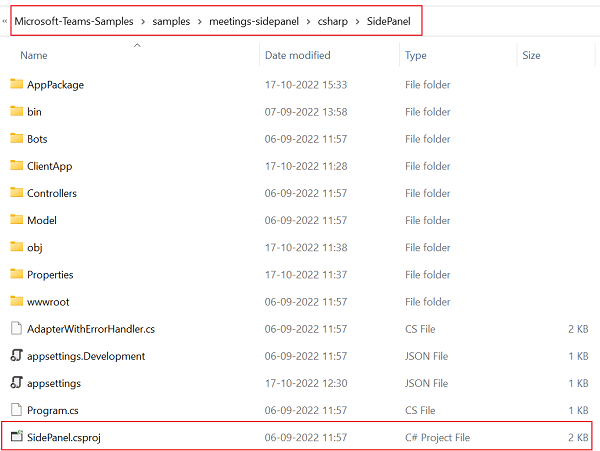The width and height of the screenshot is (600, 451).
Task: Select the bin folder icon
Action: 16,111
